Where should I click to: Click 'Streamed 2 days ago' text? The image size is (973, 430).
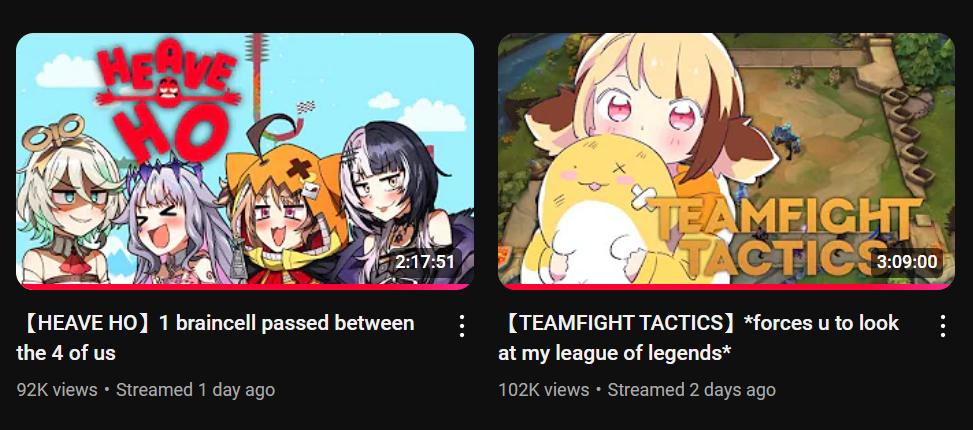pyautogui.click(x=691, y=390)
